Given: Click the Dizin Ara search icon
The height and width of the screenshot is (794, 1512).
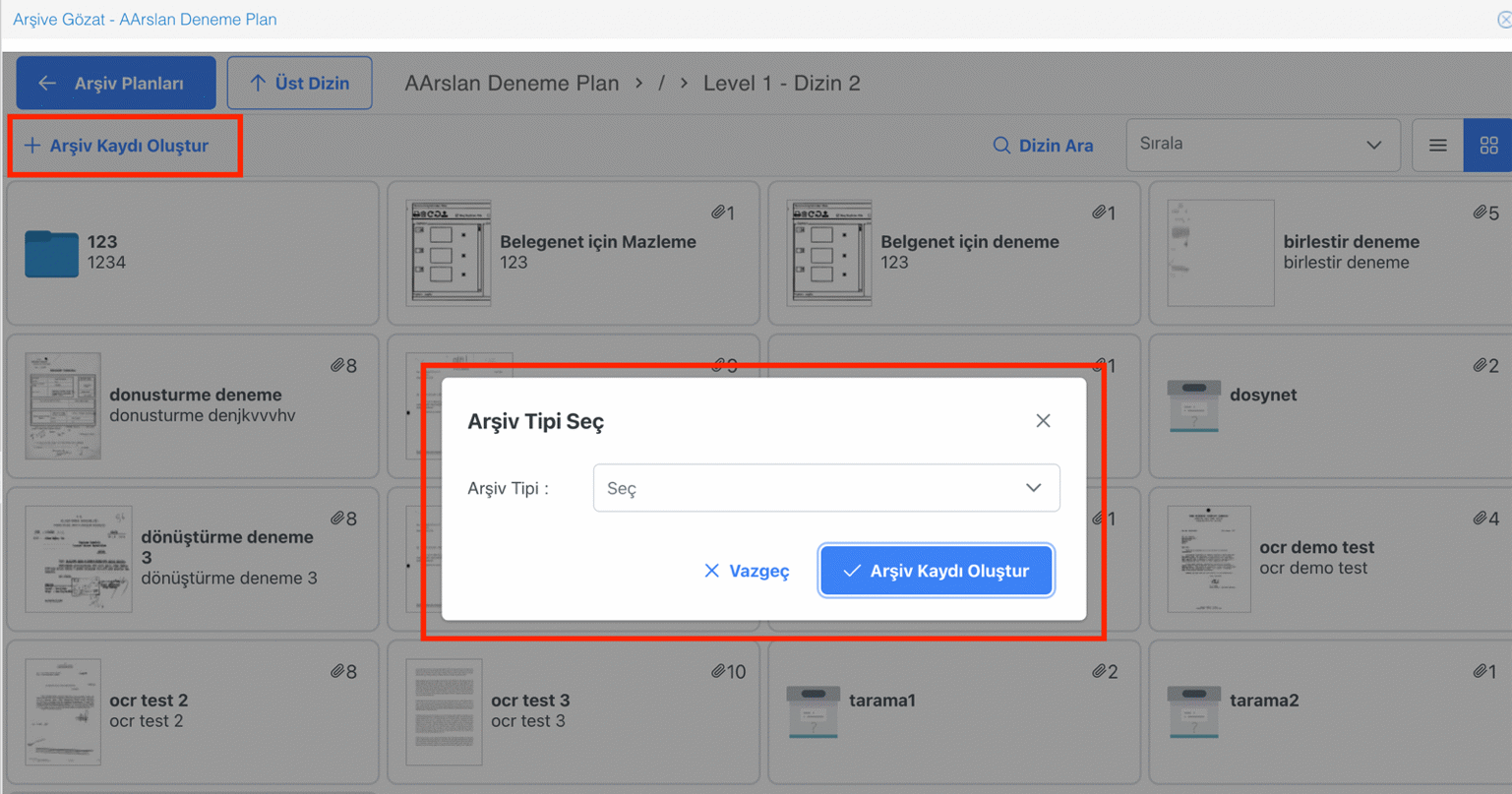Looking at the screenshot, I should click(x=1001, y=146).
